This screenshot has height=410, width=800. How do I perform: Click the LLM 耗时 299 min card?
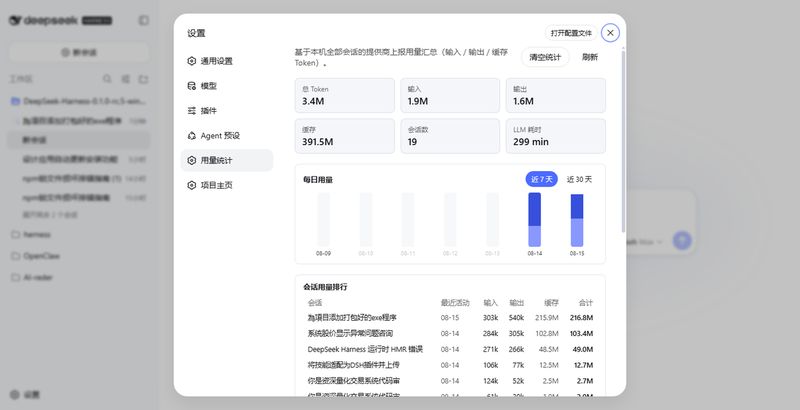(x=556, y=136)
